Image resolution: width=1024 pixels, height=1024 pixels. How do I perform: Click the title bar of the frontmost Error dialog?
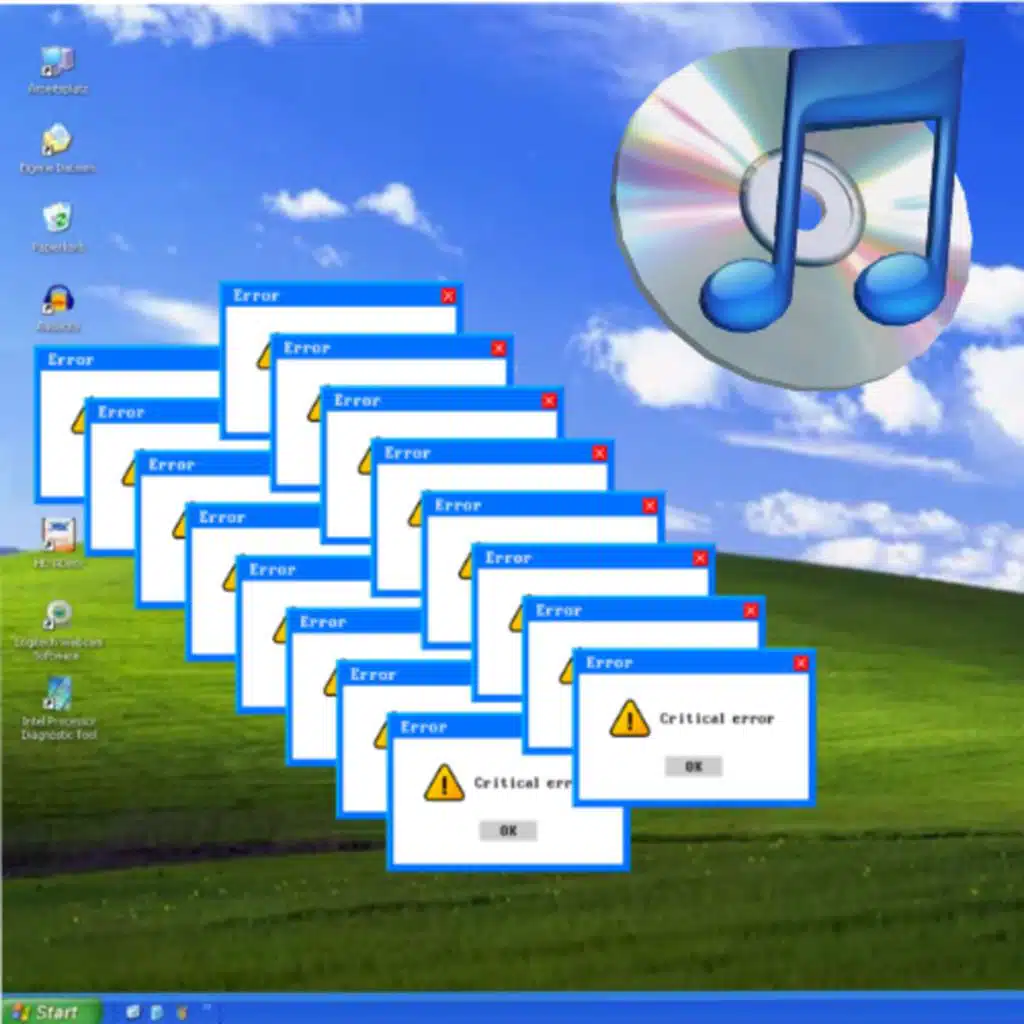click(x=680, y=663)
